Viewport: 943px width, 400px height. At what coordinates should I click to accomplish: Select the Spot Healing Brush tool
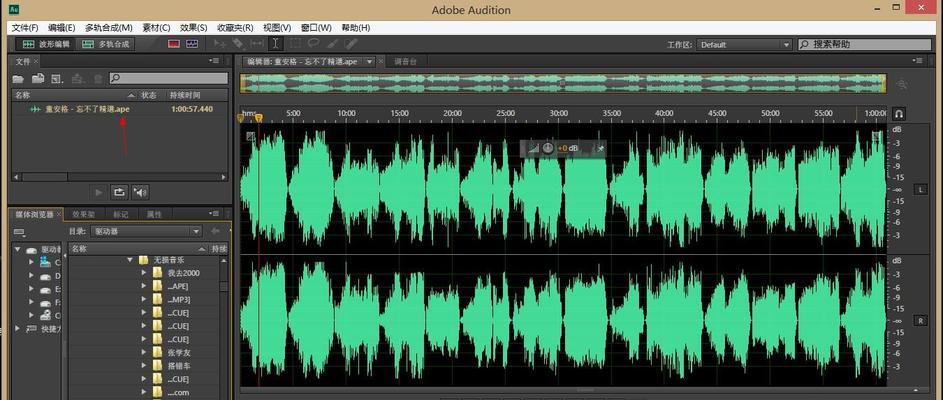click(351, 44)
